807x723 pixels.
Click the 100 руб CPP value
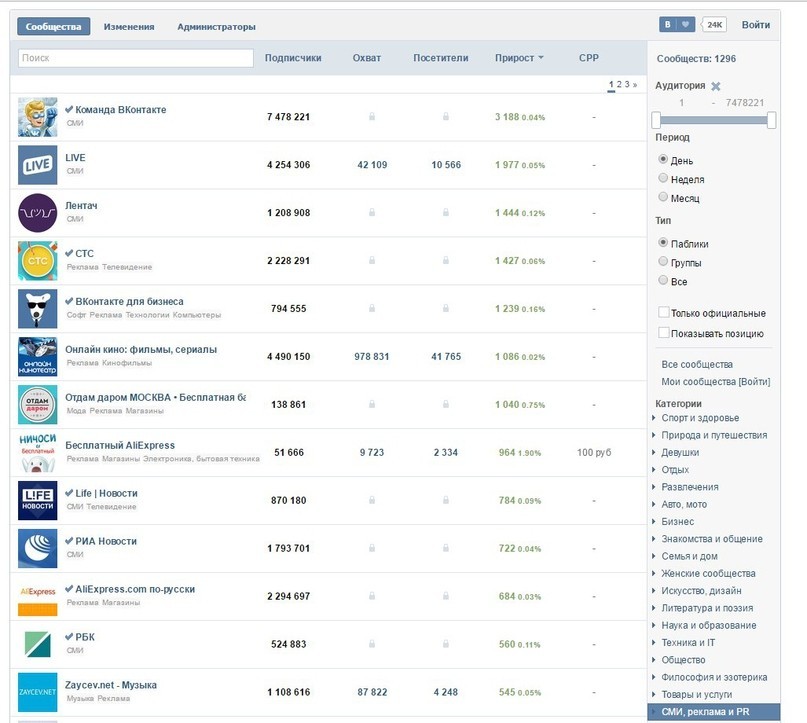pos(594,452)
